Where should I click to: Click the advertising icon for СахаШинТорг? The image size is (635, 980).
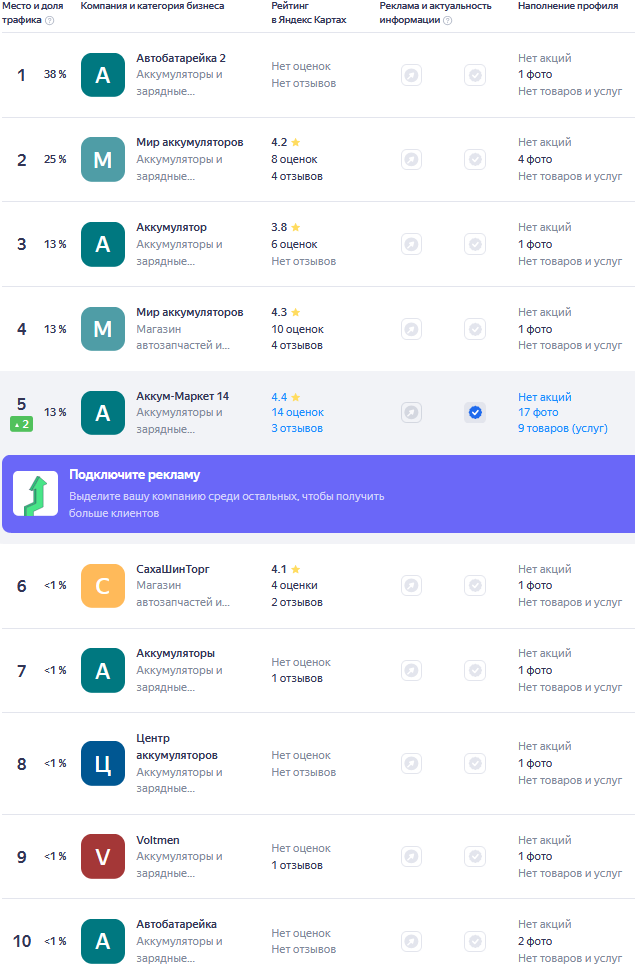click(411, 586)
